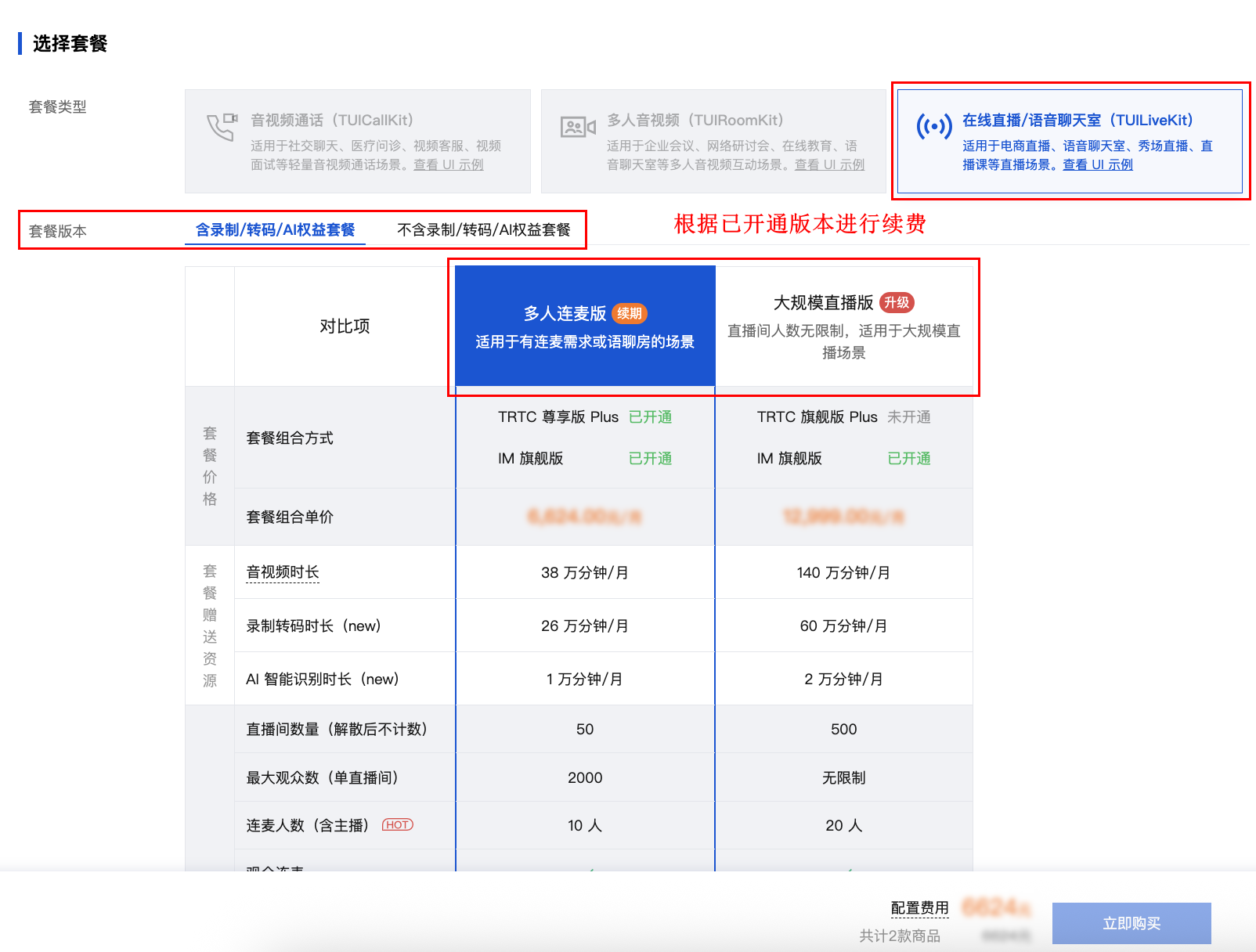Select the 多人音视频 (TUIRoomKit) package type
Image resolution: width=1256 pixels, height=952 pixels.
(x=713, y=141)
